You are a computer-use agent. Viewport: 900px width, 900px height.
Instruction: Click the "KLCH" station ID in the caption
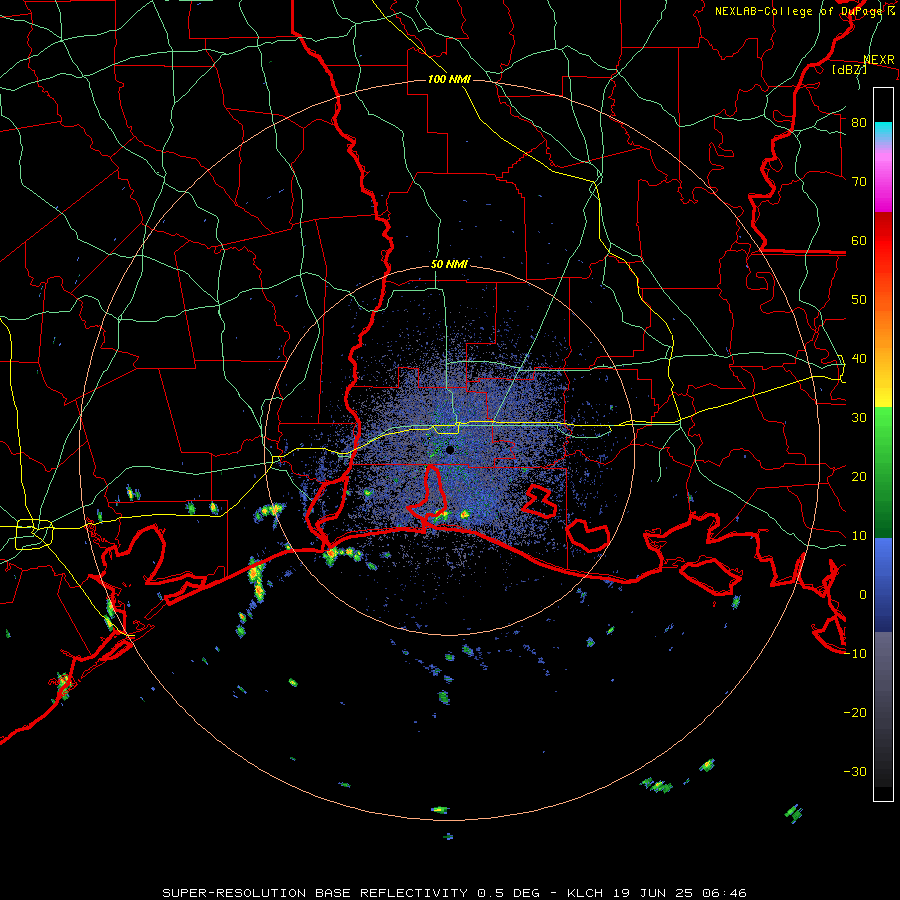tap(584, 893)
